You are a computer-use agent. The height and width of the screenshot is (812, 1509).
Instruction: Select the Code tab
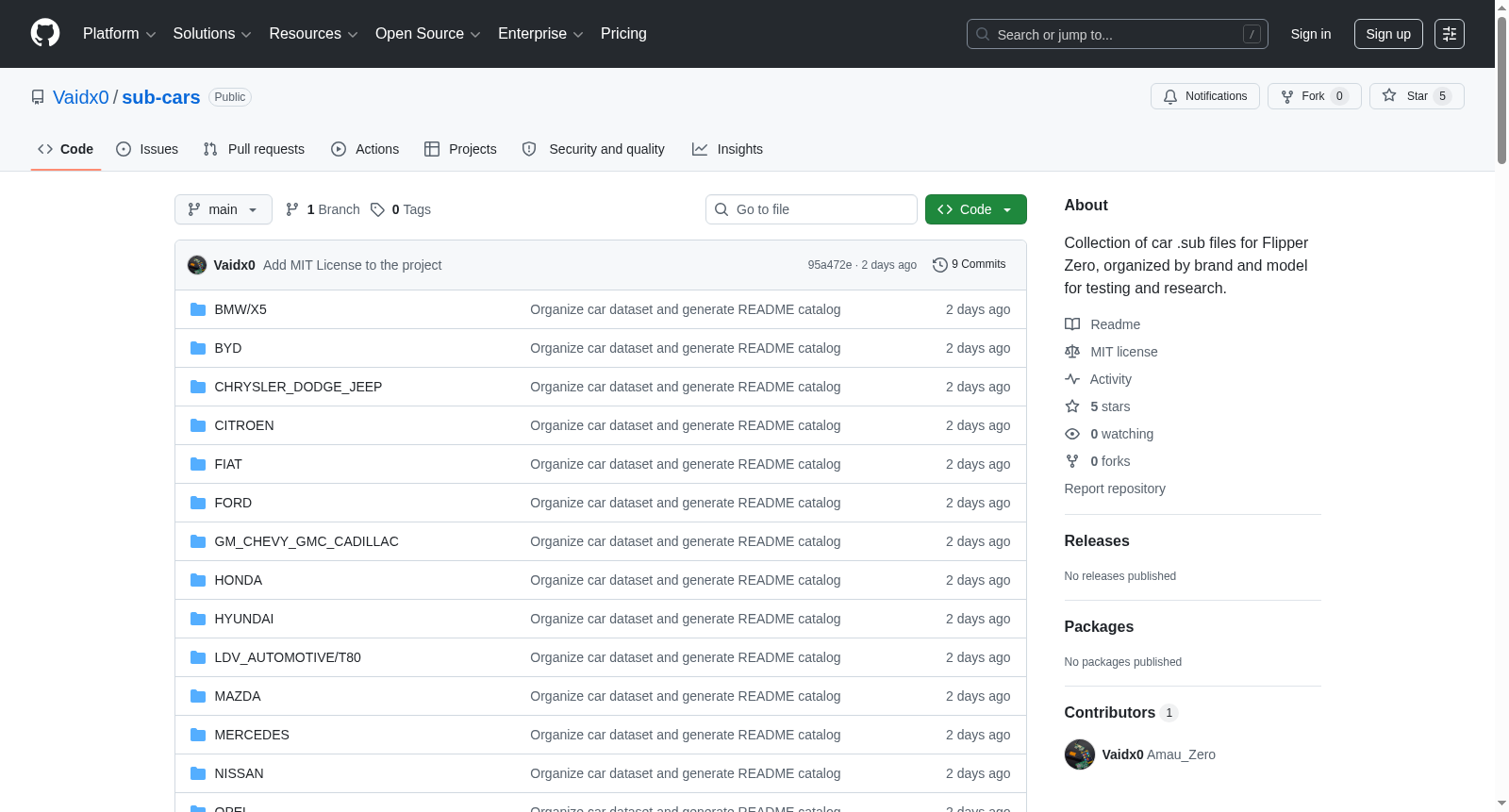click(x=66, y=149)
